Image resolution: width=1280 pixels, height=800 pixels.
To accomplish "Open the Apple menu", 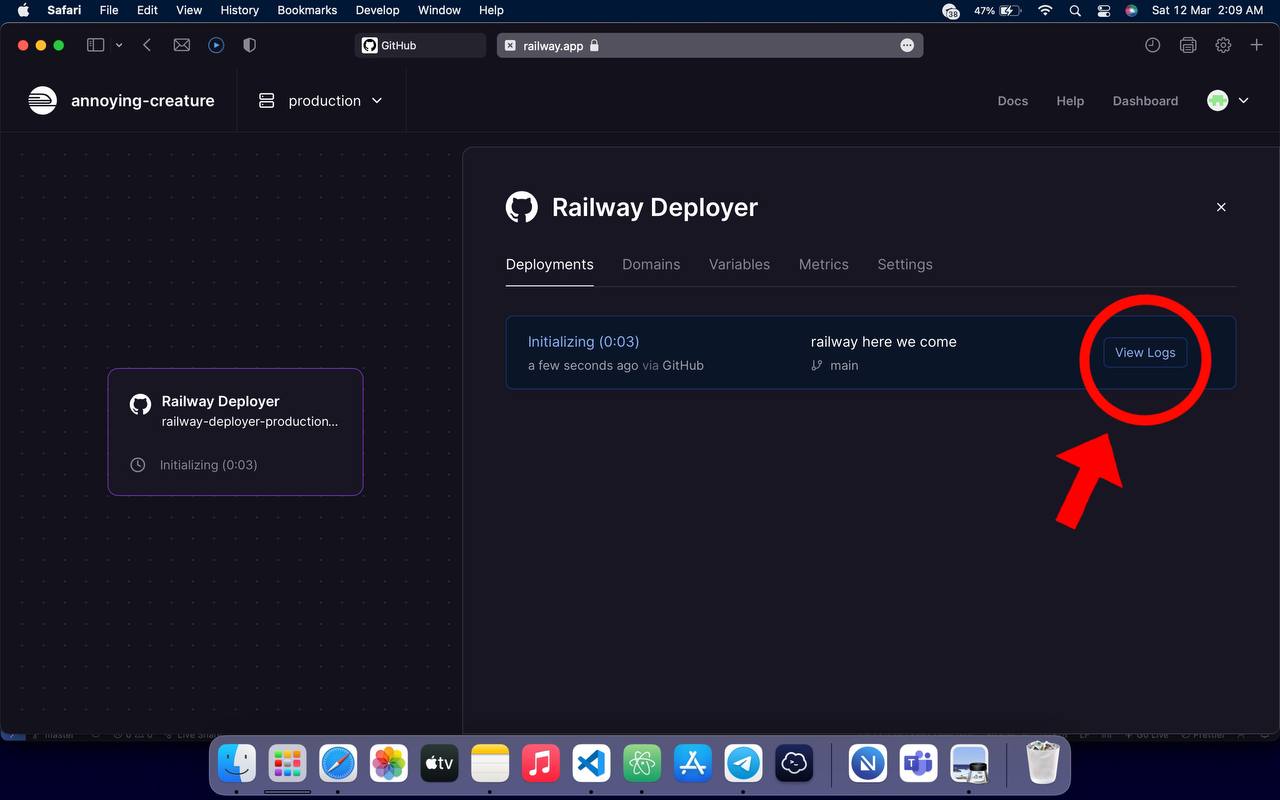I will [x=23, y=10].
